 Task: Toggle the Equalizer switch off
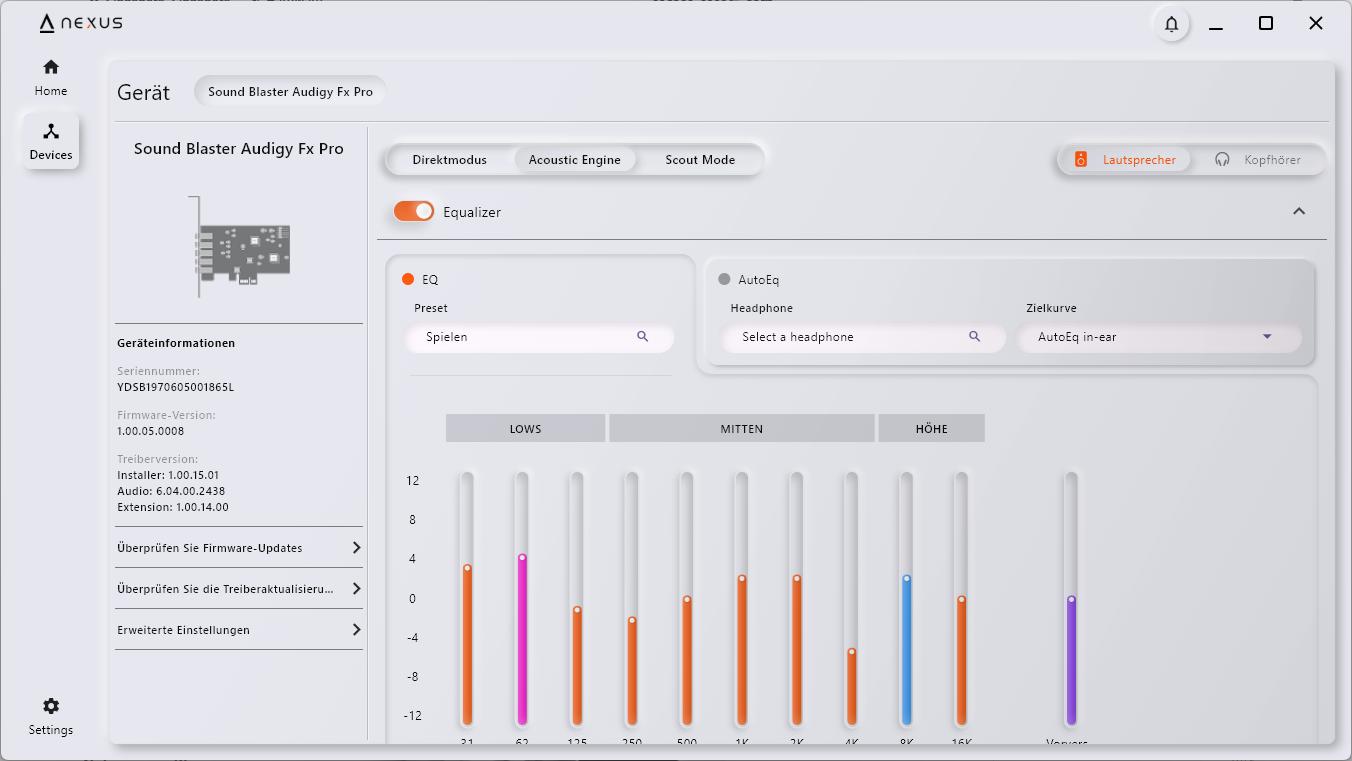point(414,212)
